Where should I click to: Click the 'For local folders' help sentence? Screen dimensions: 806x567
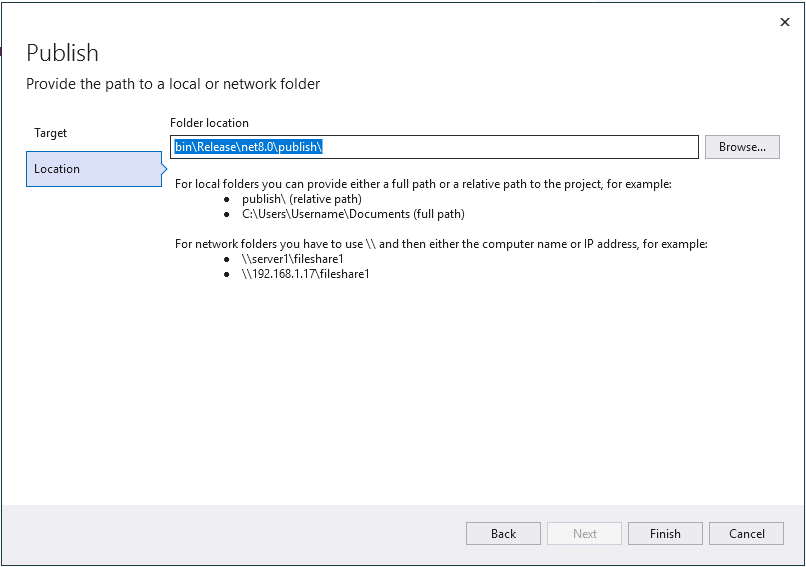tap(423, 184)
